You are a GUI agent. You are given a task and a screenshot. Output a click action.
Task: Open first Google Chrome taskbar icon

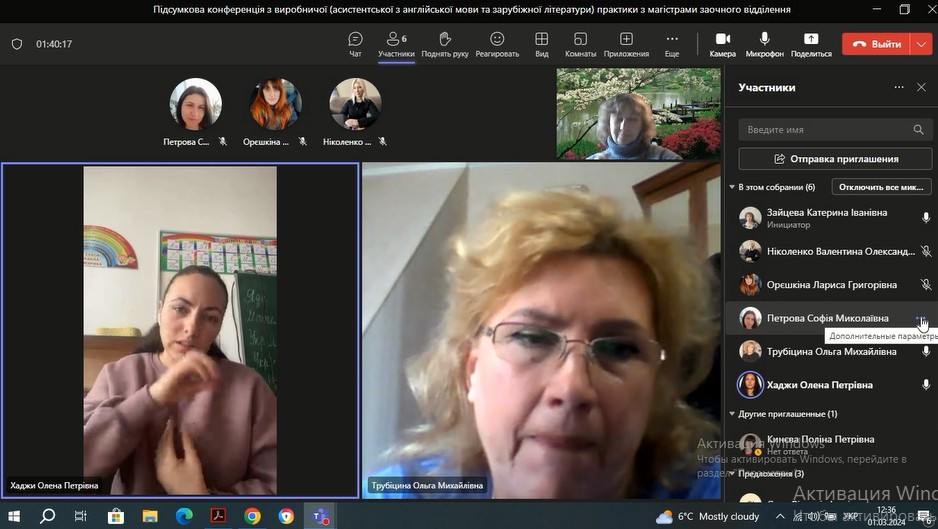tap(252, 516)
